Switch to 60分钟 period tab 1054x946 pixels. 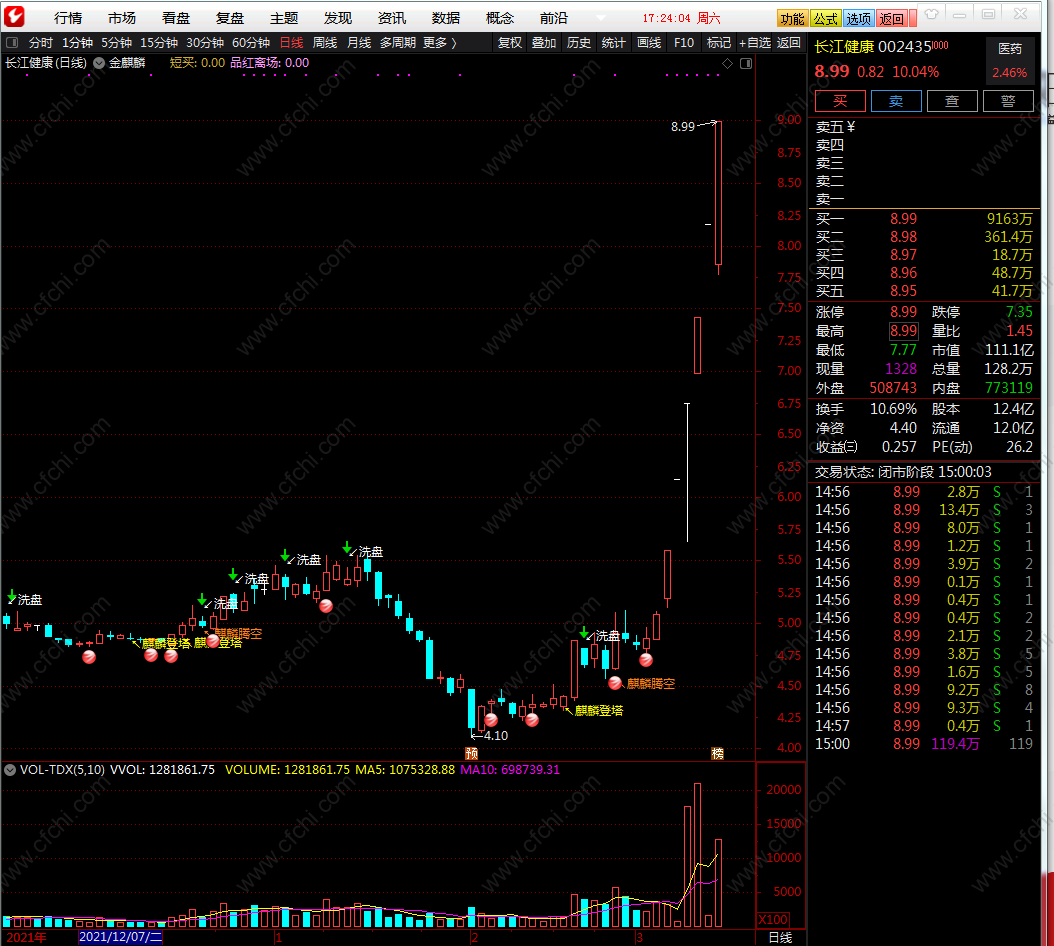coord(251,43)
